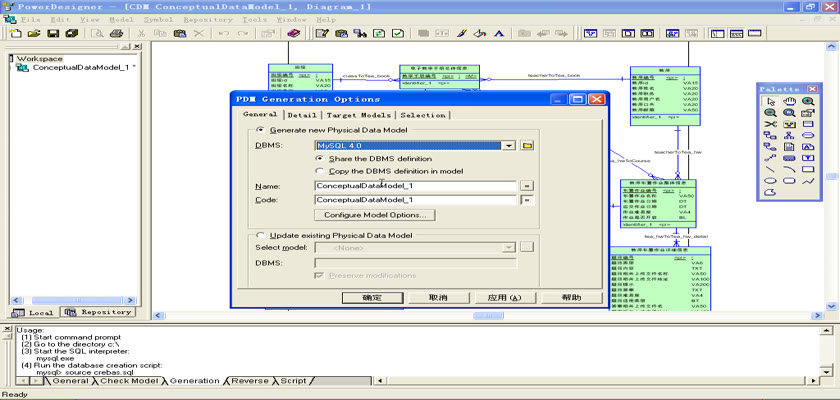Click the Check Model checkmark toolbar icon
Image resolution: width=840 pixels, height=400 pixels.
[398, 33]
